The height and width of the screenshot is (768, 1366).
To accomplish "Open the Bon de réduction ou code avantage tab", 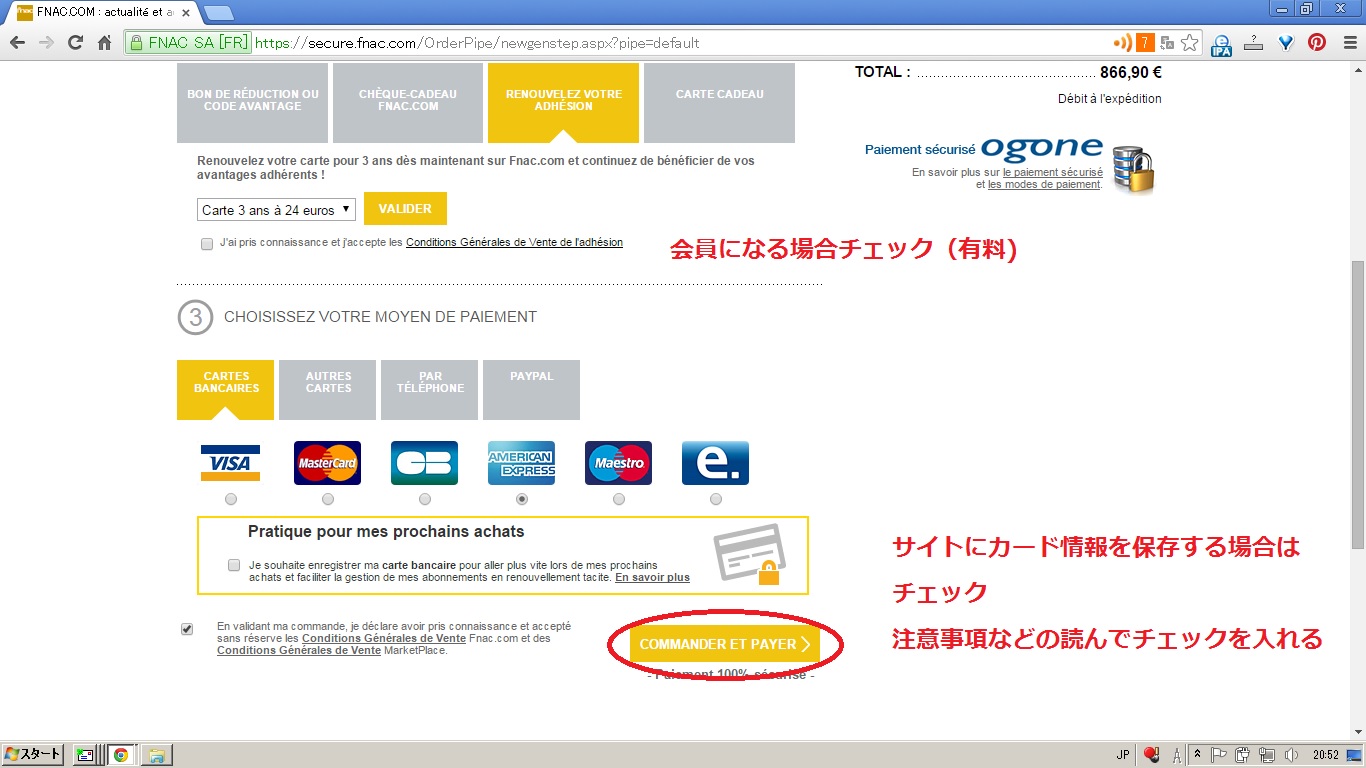I will tap(253, 102).
